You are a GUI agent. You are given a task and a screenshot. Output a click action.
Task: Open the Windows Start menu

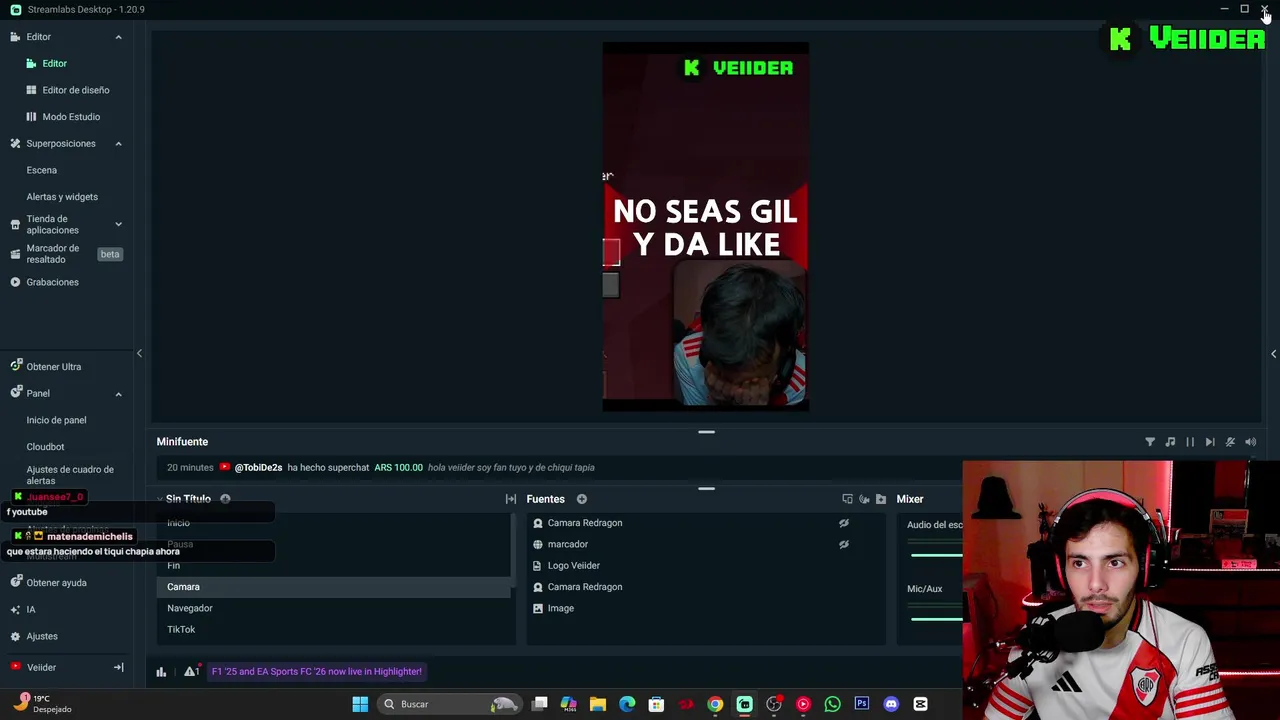point(360,704)
